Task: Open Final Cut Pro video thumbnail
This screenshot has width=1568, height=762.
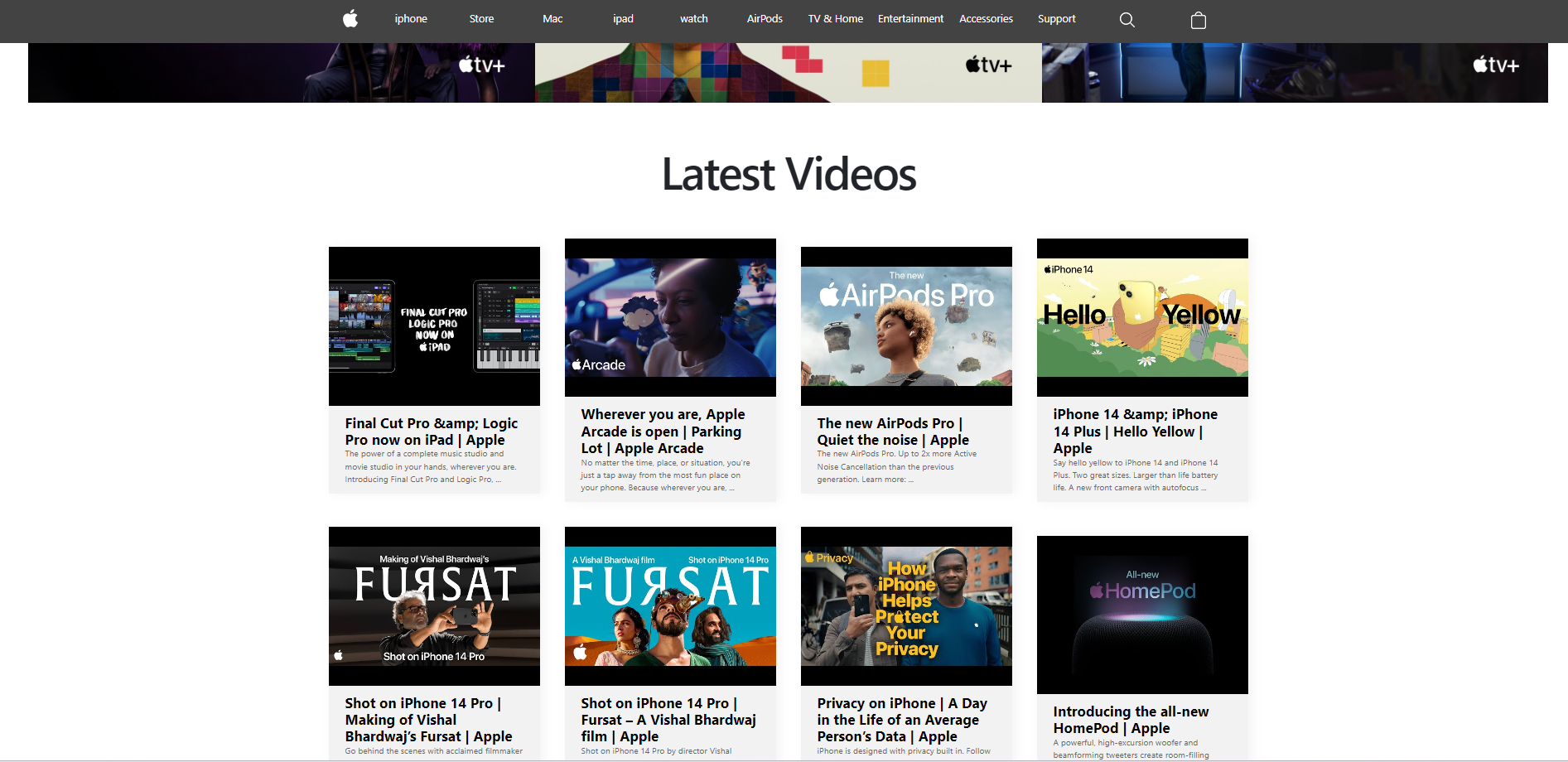Action: [x=434, y=326]
